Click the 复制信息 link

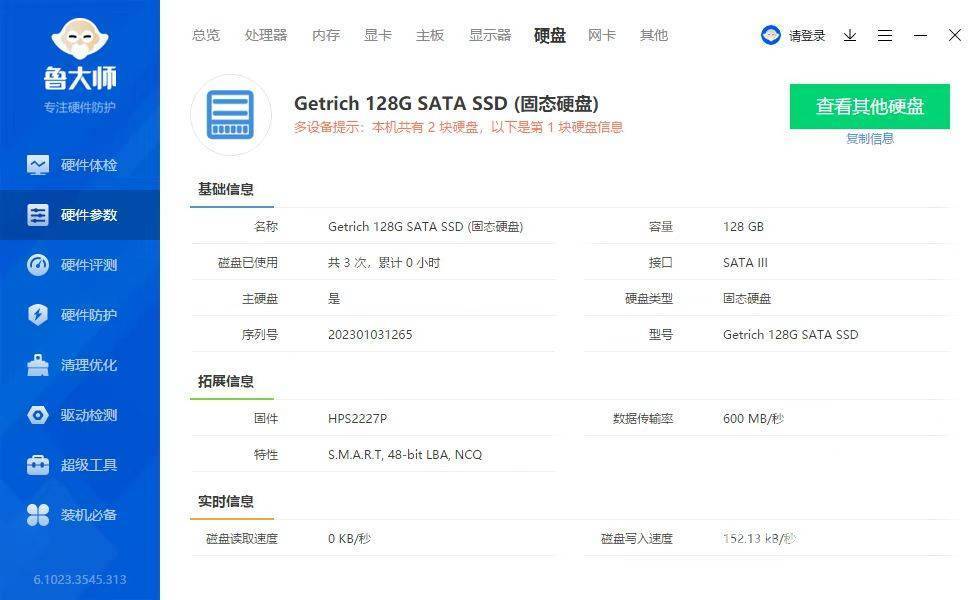[x=869, y=139]
